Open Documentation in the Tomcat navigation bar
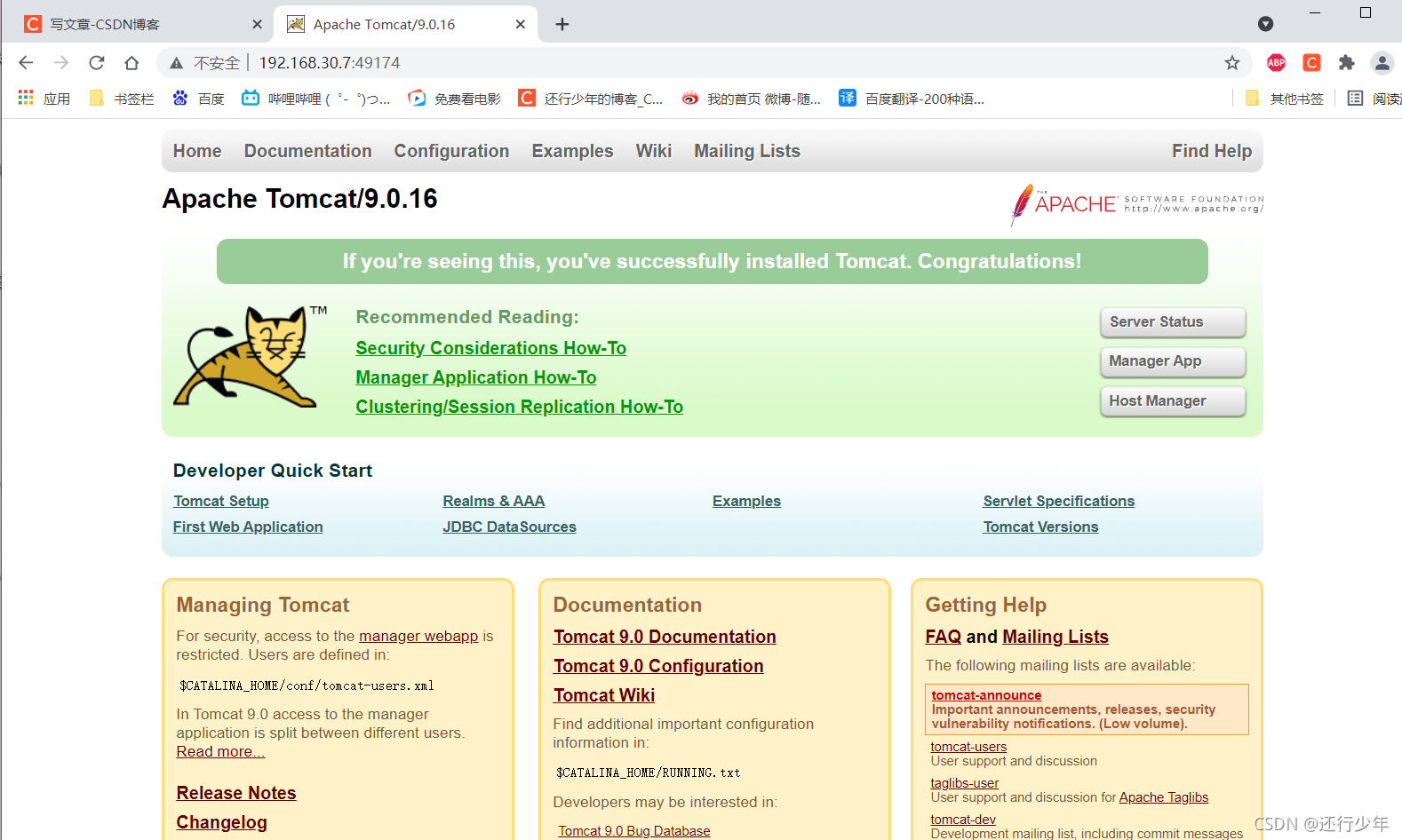The height and width of the screenshot is (840, 1402). click(308, 151)
